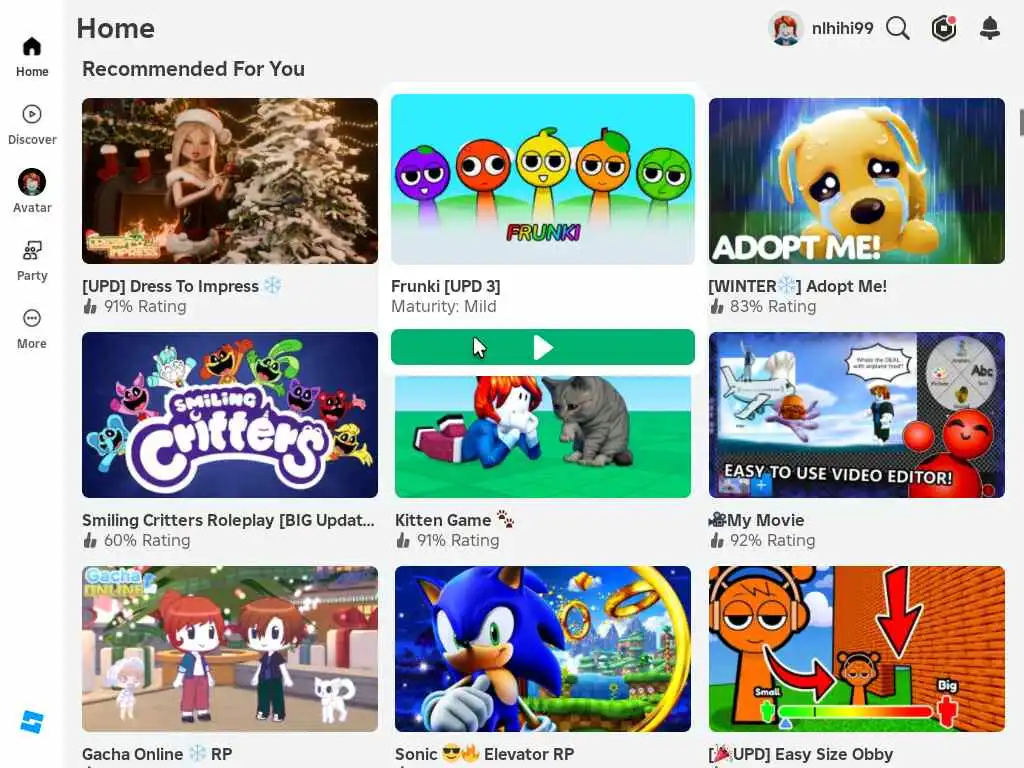The height and width of the screenshot is (768, 1024).
Task: Click the 'Home' page heading
Action: (116, 29)
